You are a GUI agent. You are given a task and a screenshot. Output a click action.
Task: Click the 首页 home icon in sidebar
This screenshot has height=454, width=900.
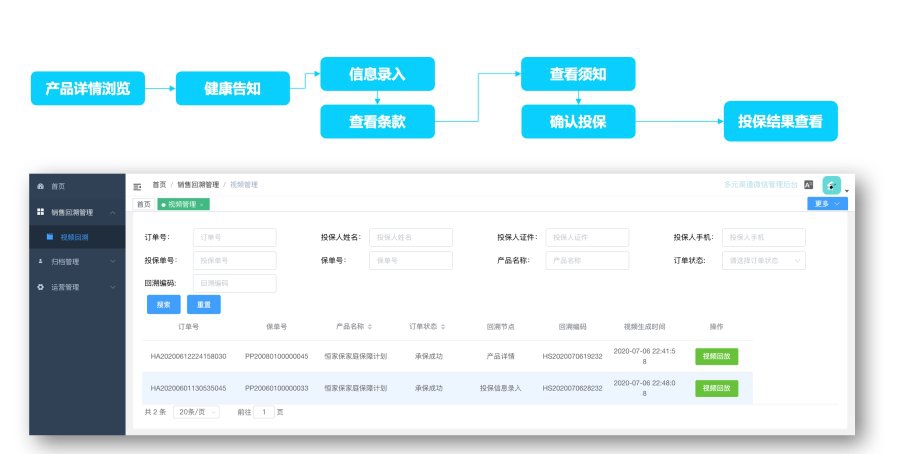(40, 186)
